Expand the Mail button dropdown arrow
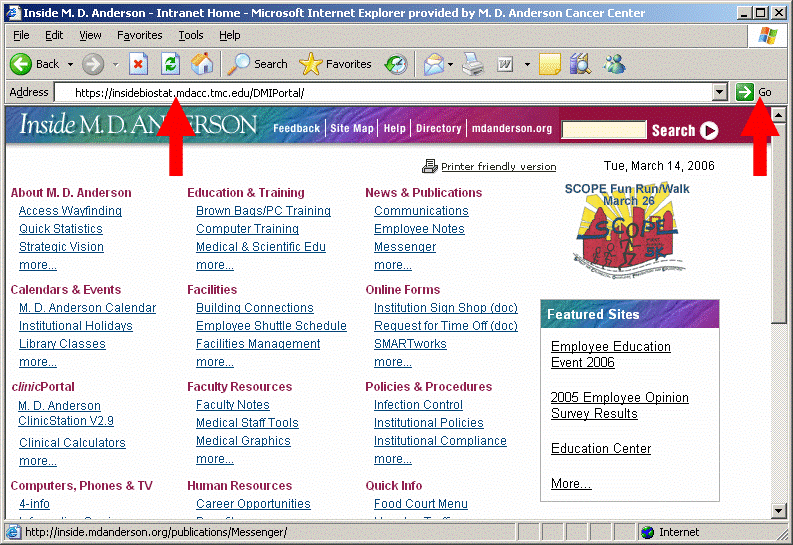Image resolution: width=793 pixels, height=545 pixels. coord(450,64)
